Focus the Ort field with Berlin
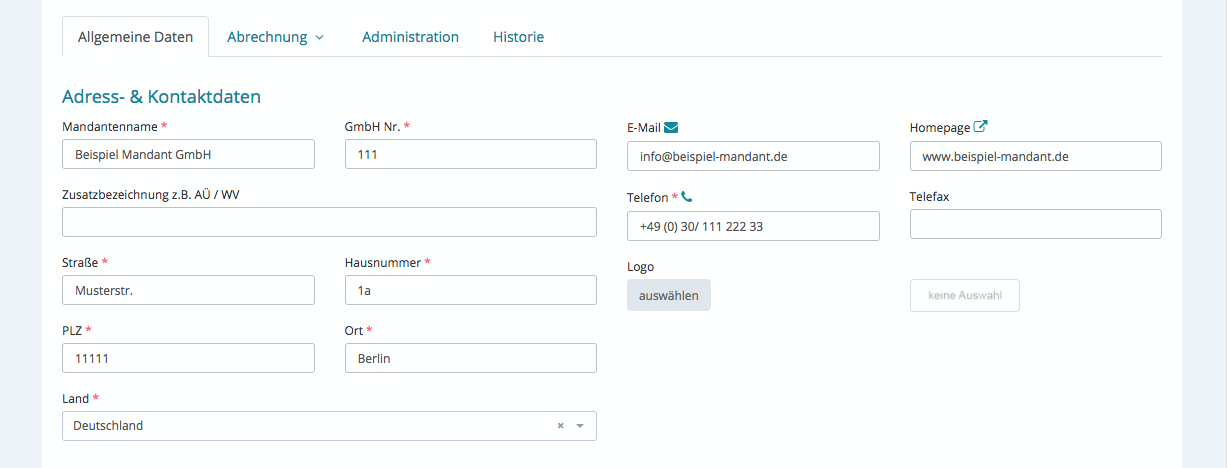The image size is (1227, 468). 470,358
